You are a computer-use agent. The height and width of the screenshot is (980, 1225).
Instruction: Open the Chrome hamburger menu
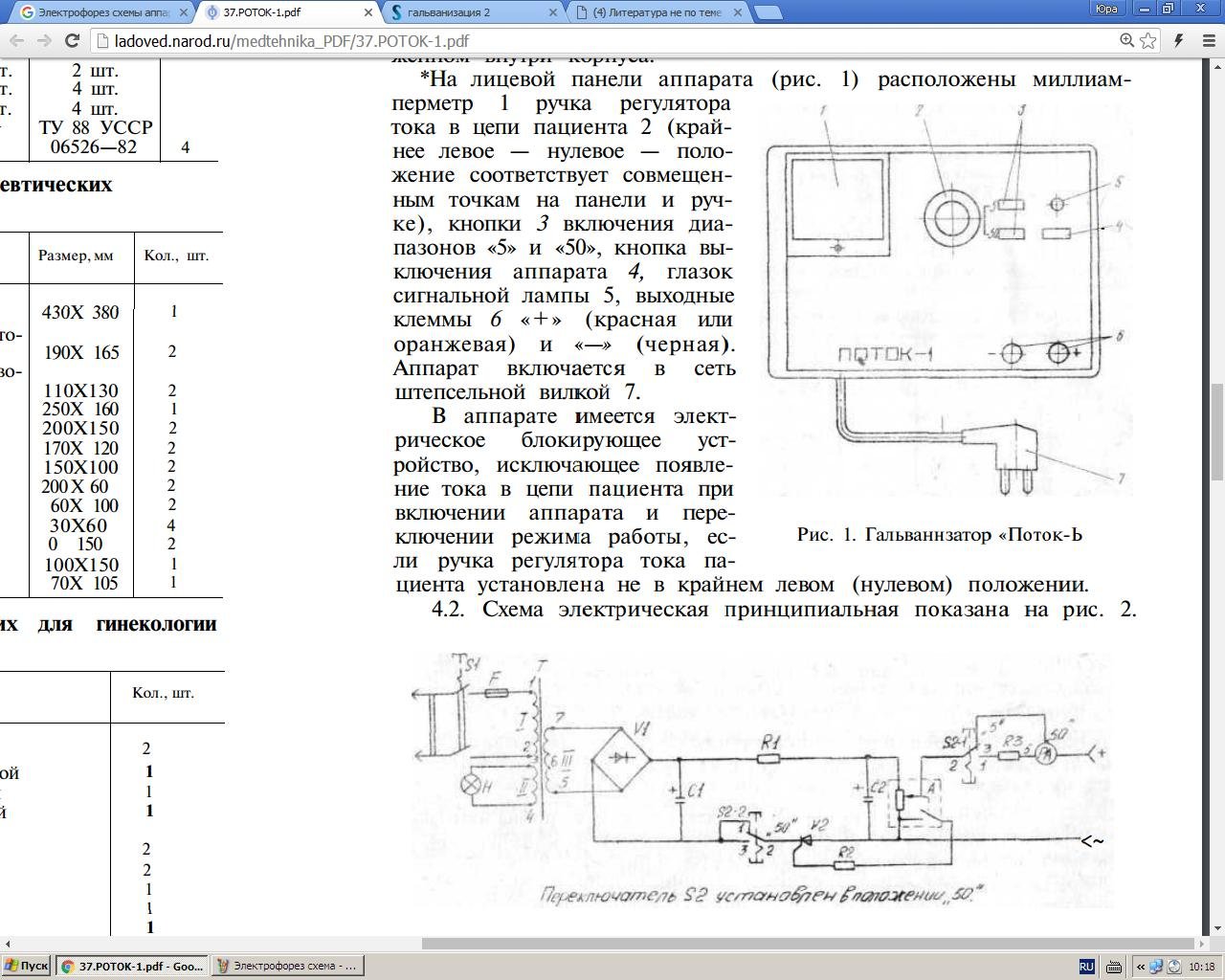point(1208,41)
